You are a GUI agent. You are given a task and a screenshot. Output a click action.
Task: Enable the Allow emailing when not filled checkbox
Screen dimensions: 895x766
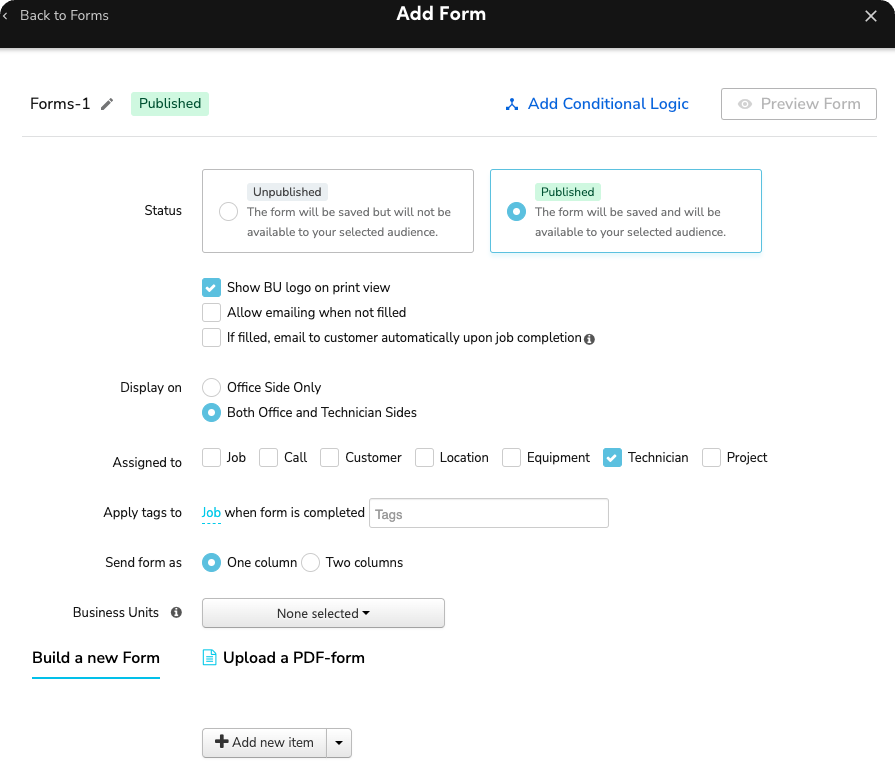211,312
